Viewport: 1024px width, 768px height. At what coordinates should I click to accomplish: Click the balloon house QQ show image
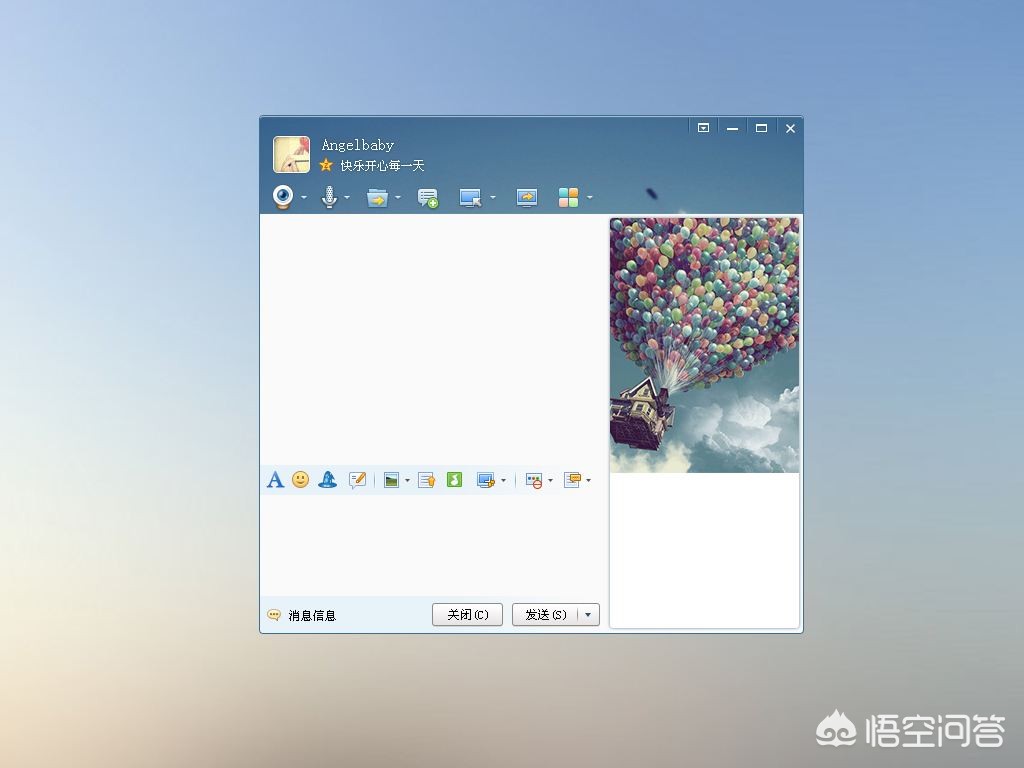[x=704, y=345]
